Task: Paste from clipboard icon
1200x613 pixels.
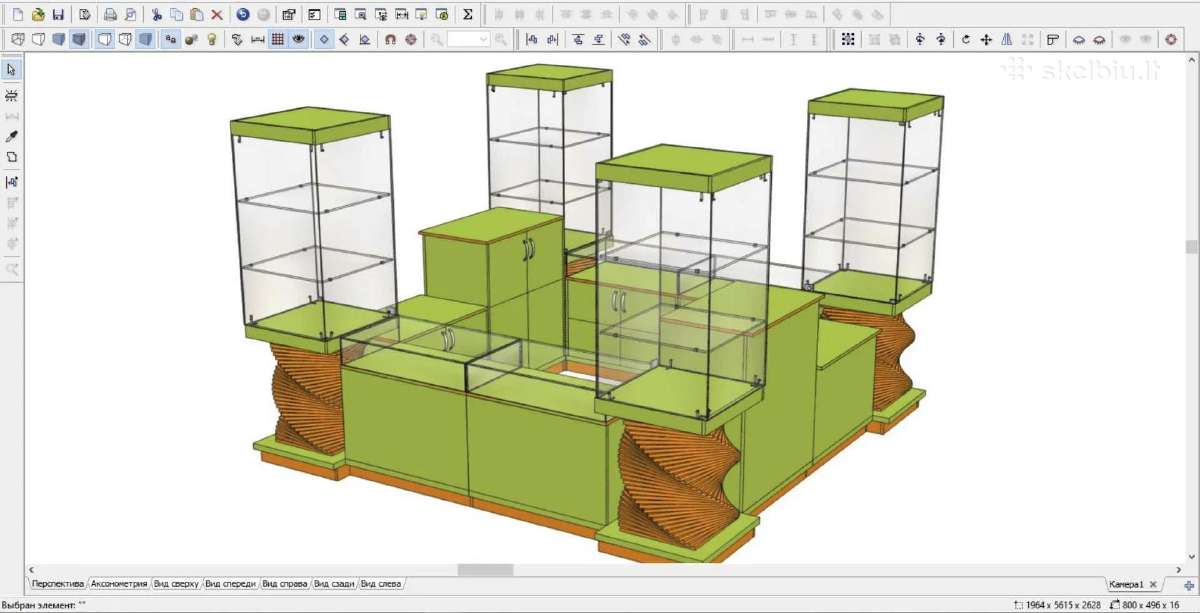Action: pos(197,15)
